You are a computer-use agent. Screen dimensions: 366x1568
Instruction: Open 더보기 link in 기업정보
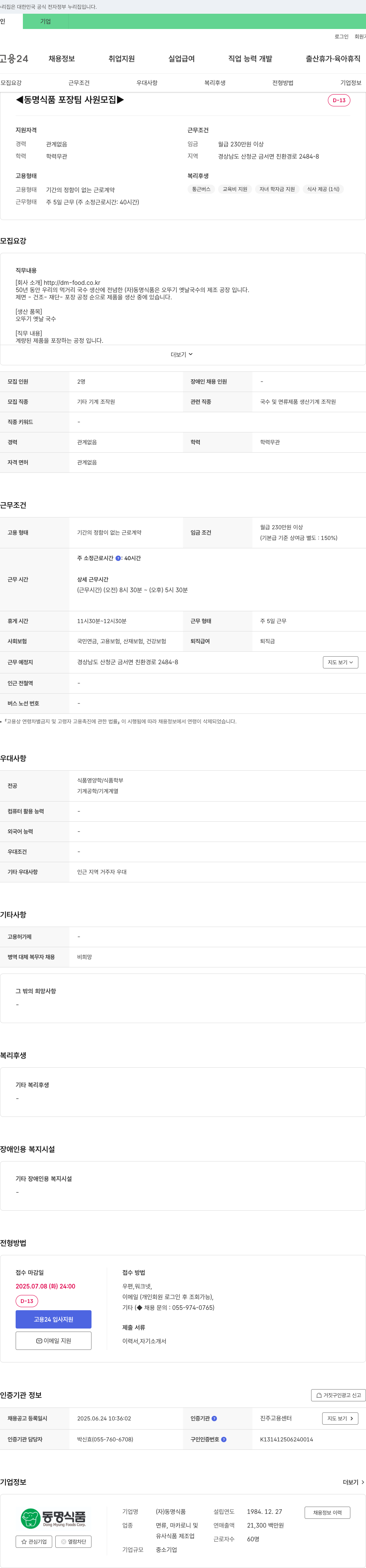354,1482
